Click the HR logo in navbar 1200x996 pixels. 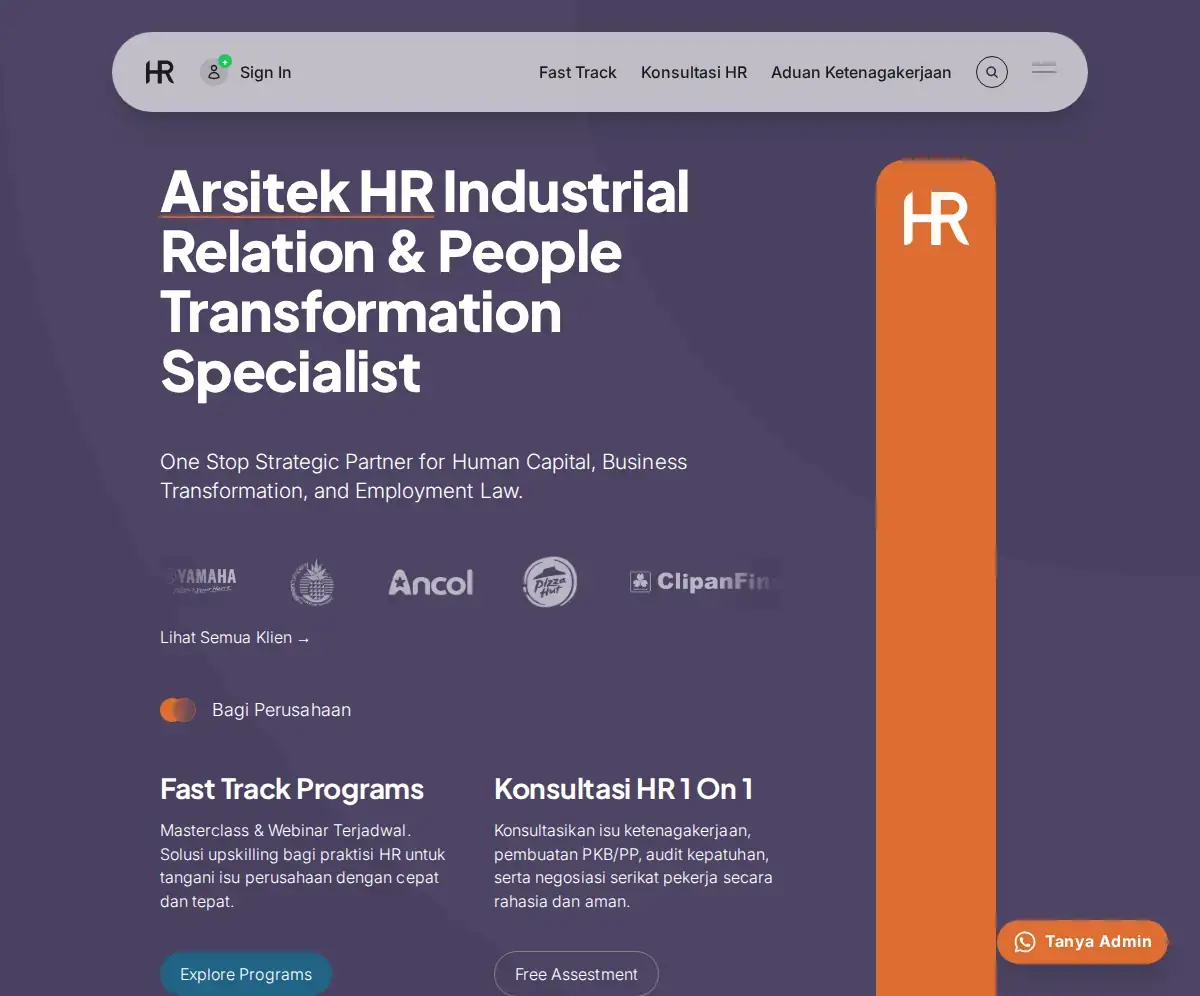click(160, 72)
